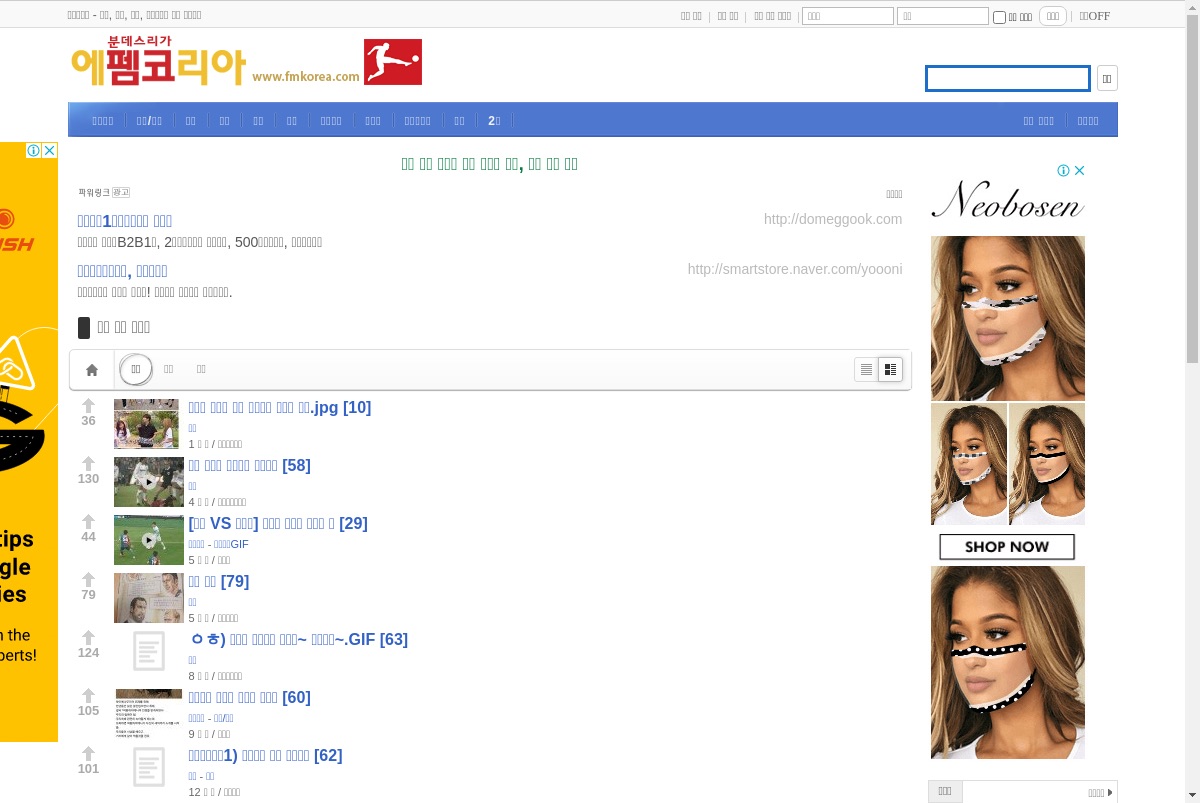Open the thumbnail of the [60] post
This screenshot has width=1200, height=803.
[149, 714]
